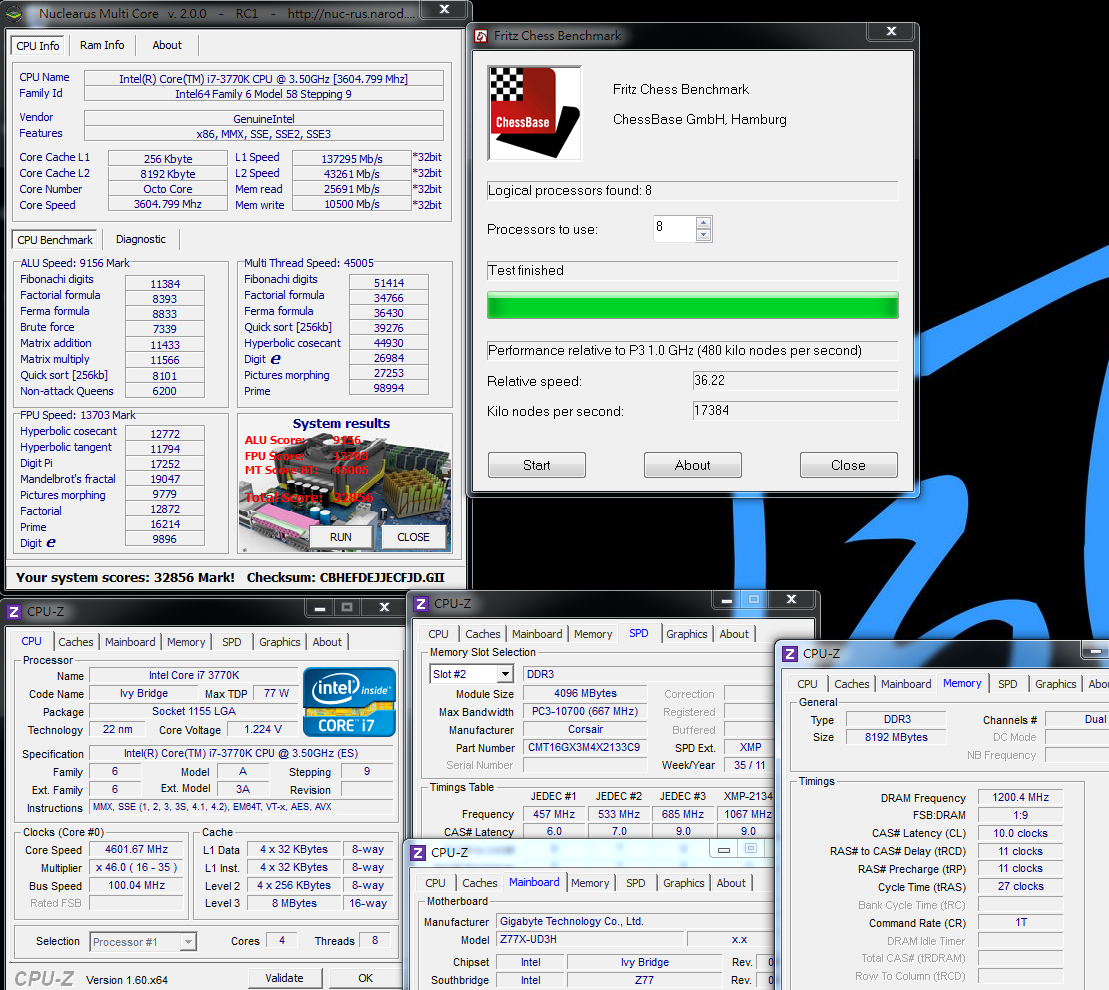Start the Fritz Chess benchmark
The width and height of the screenshot is (1109, 990).
pyautogui.click(x=537, y=465)
